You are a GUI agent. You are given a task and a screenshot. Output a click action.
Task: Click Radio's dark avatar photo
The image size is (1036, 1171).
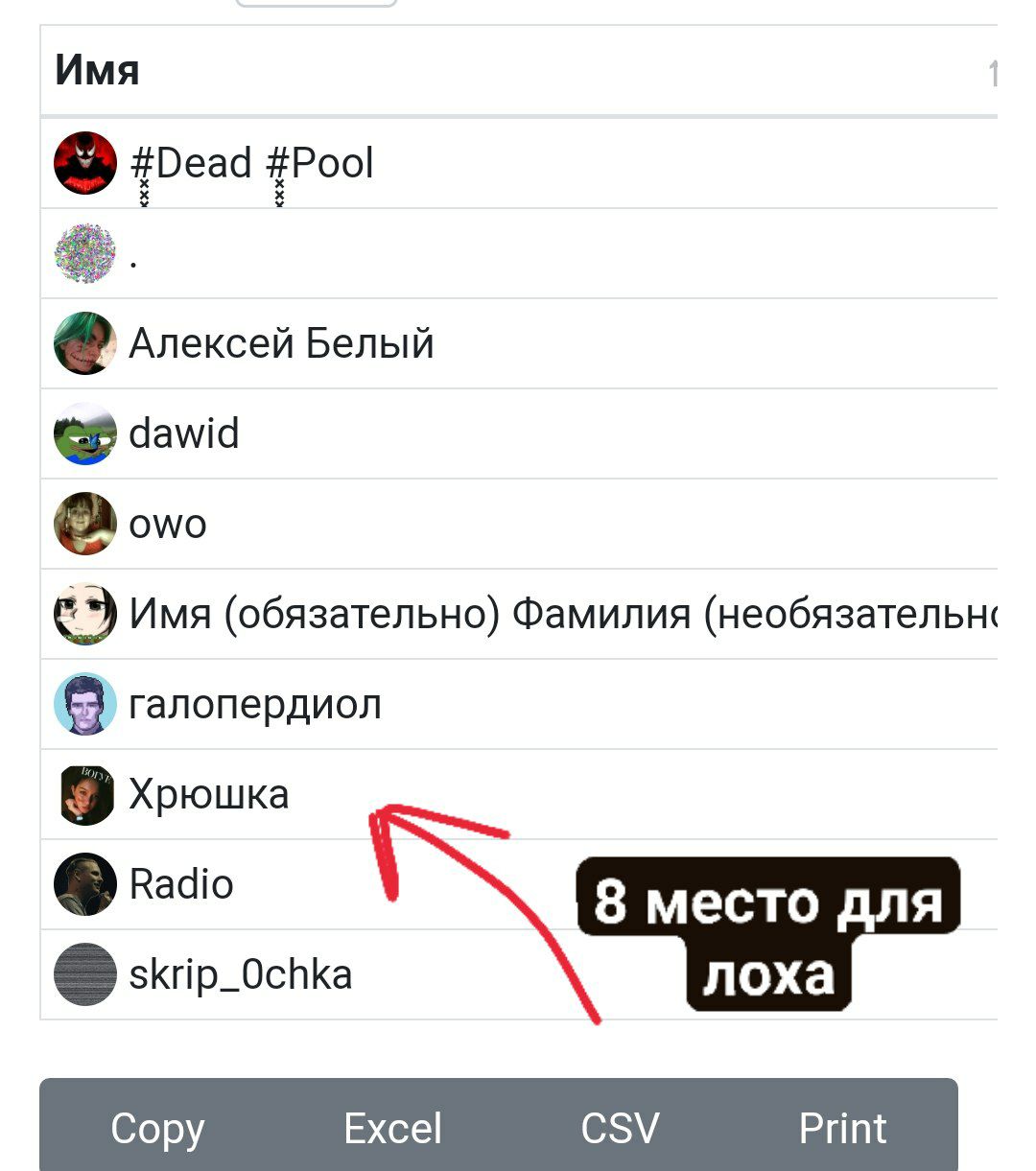coord(84,884)
